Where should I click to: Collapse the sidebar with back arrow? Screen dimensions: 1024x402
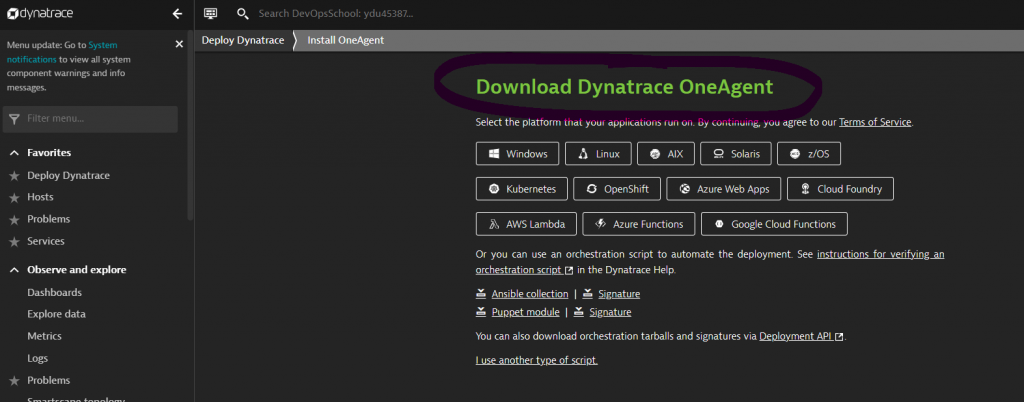point(177,14)
